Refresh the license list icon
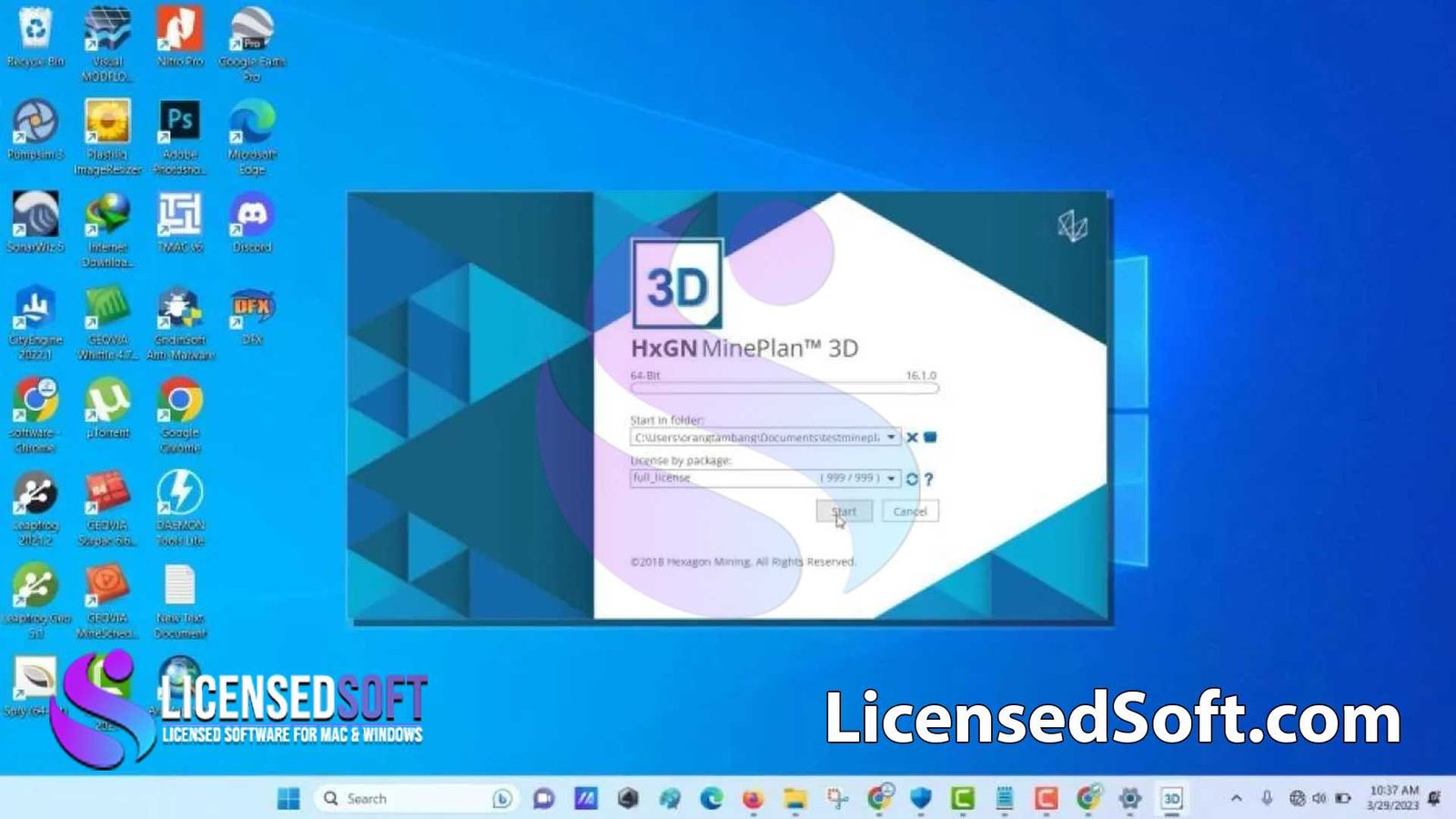1456x819 pixels. coord(912,479)
